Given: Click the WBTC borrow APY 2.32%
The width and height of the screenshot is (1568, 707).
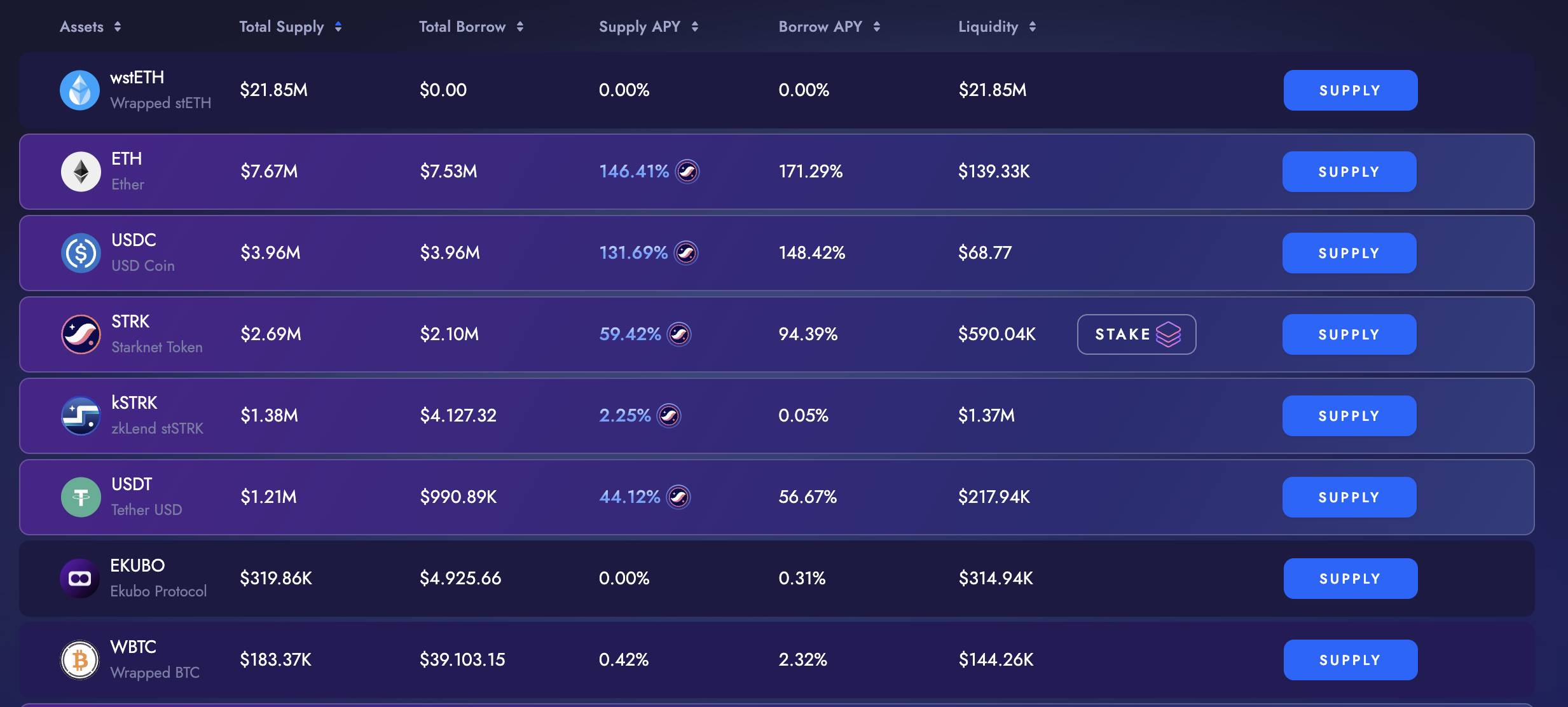Looking at the screenshot, I should click(803, 660).
